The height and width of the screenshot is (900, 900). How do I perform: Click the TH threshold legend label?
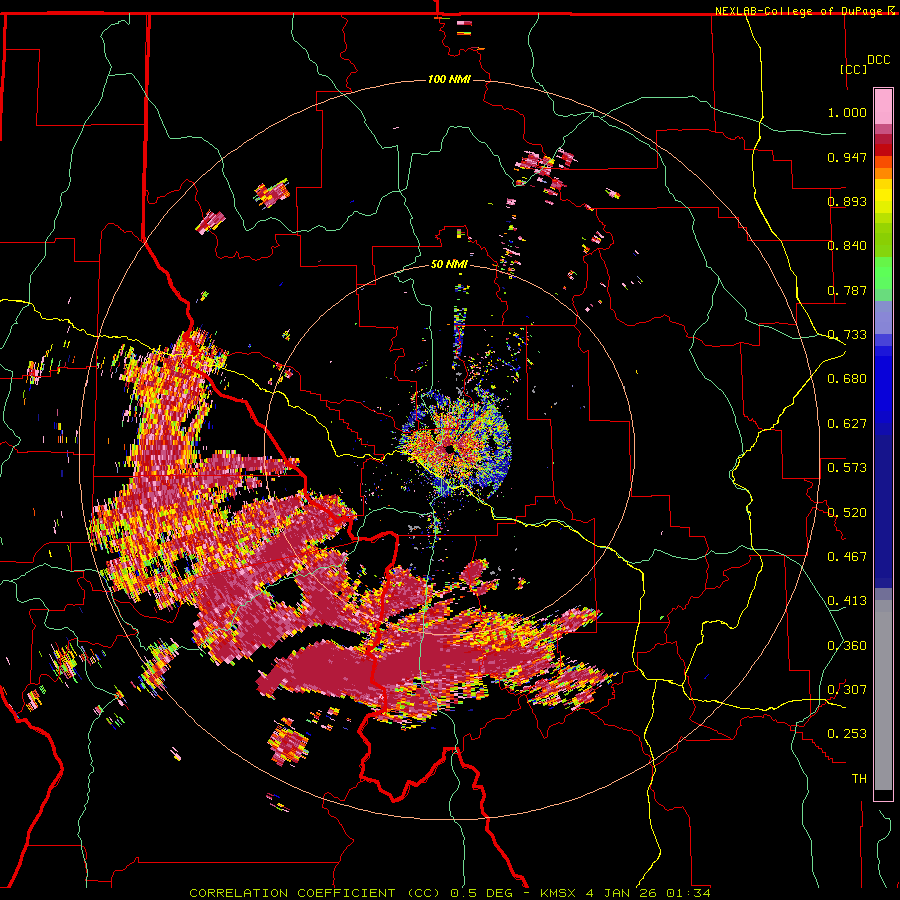point(859,778)
